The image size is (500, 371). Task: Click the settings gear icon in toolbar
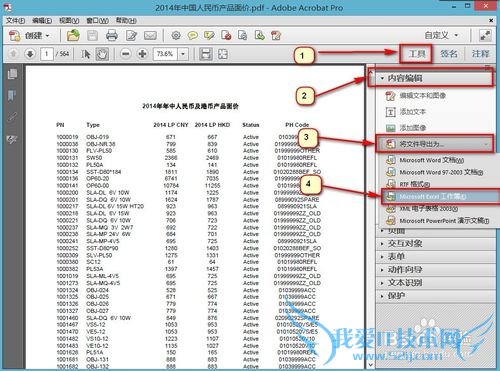coord(176,35)
